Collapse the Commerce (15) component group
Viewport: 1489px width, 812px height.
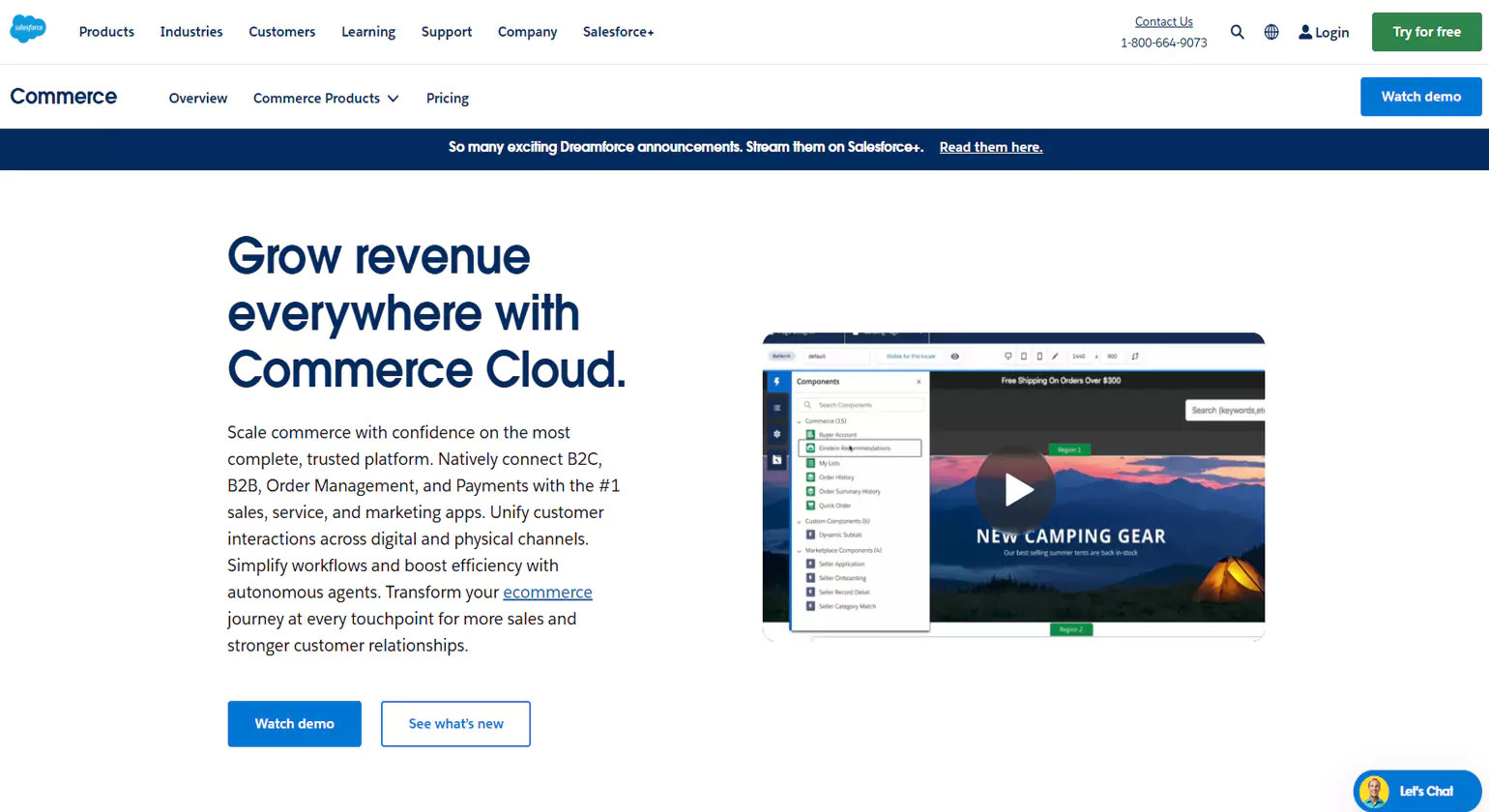[x=799, y=420]
